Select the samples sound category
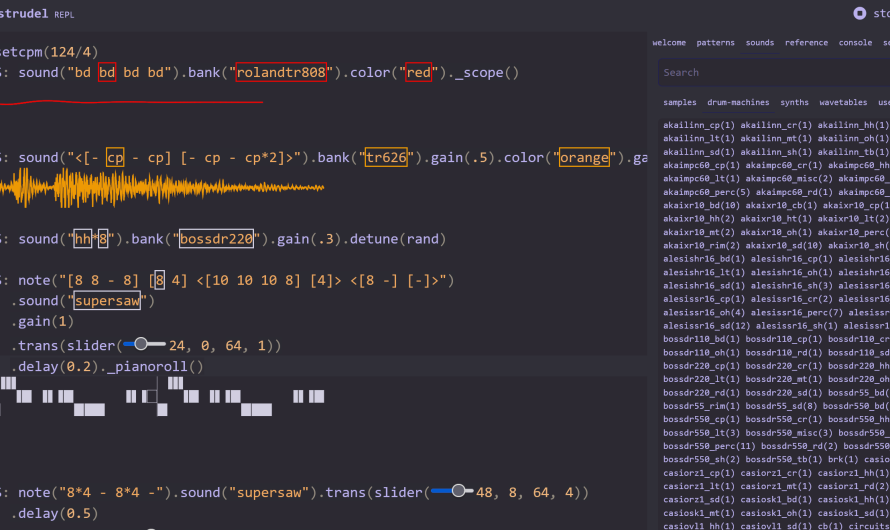This screenshot has height=530, width=890. point(680,102)
